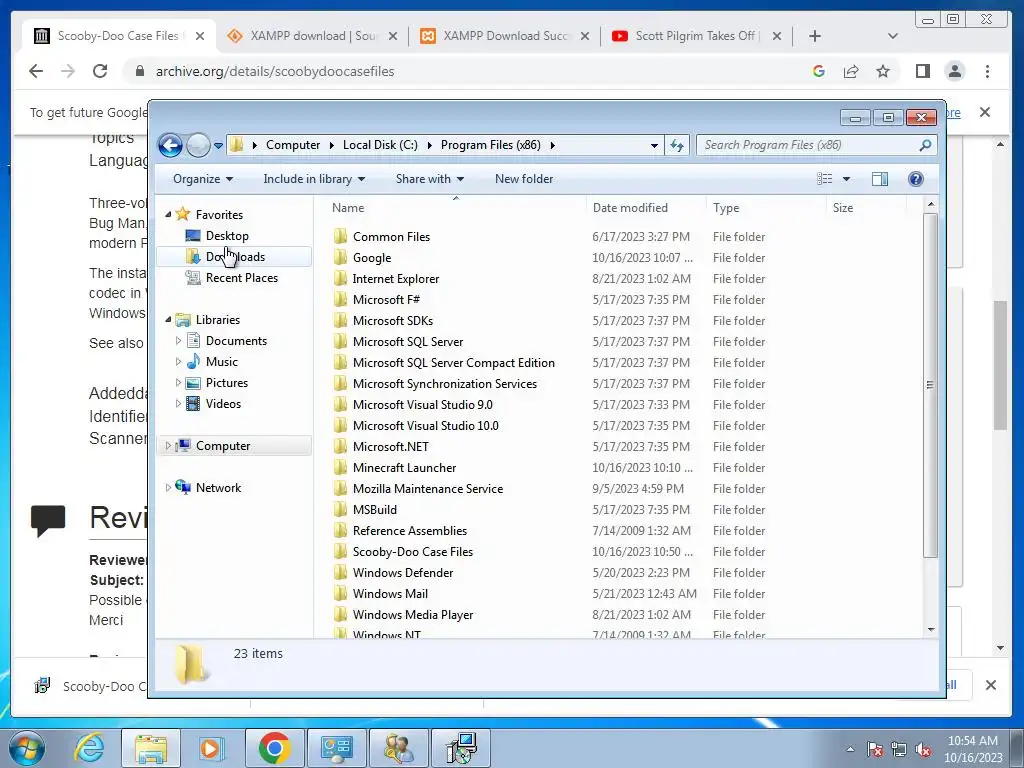
Task: Expand the Computer tree node
Action: pyautogui.click(x=168, y=445)
